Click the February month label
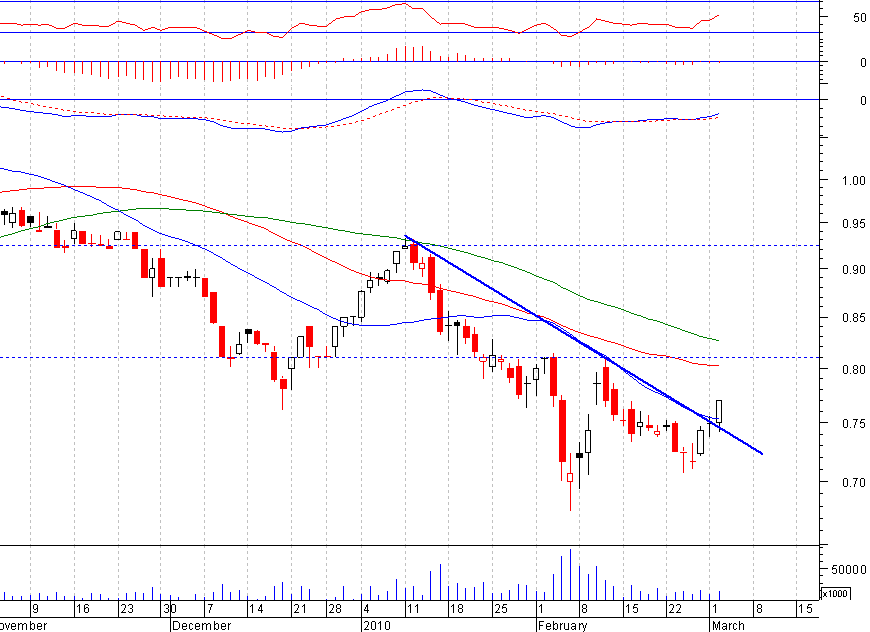870x632 pixels. (563, 625)
